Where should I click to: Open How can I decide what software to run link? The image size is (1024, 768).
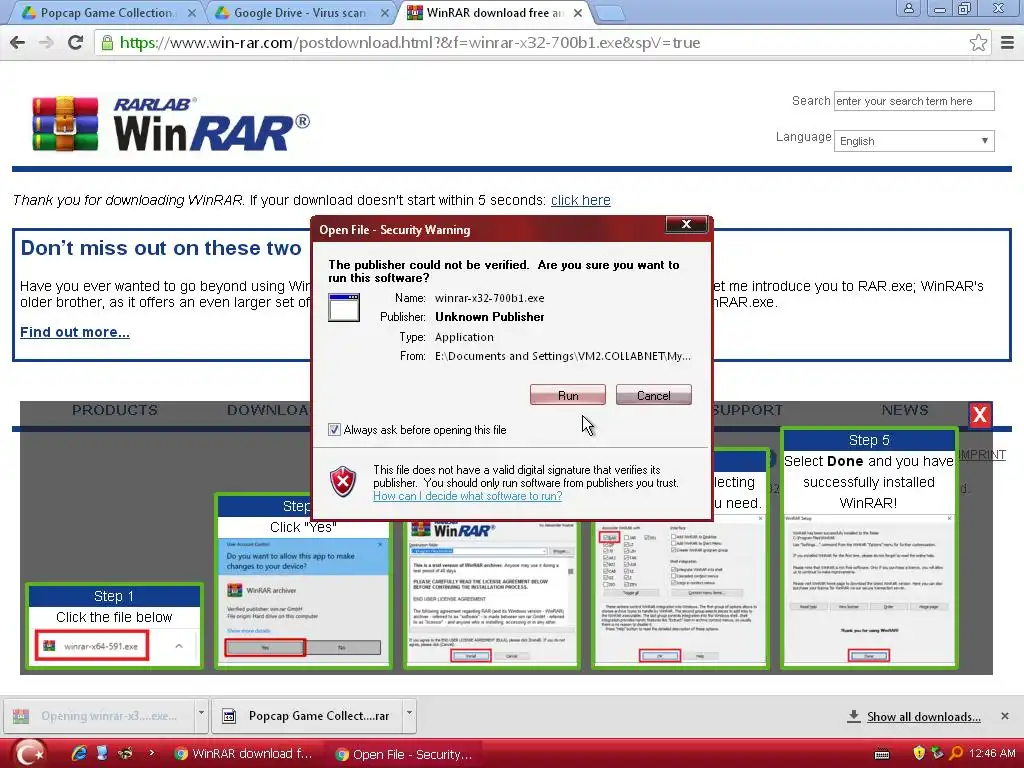(x=468, y=496)
